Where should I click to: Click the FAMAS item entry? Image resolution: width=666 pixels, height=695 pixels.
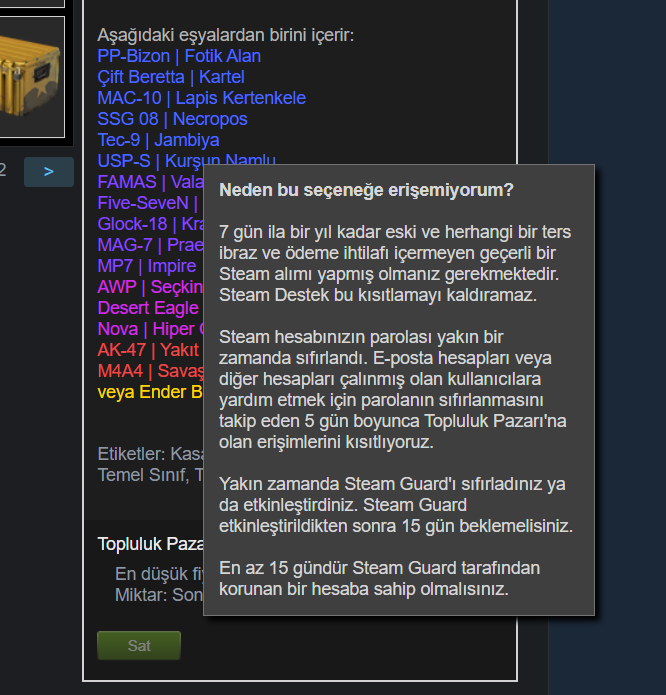click(x=150, y=182)
